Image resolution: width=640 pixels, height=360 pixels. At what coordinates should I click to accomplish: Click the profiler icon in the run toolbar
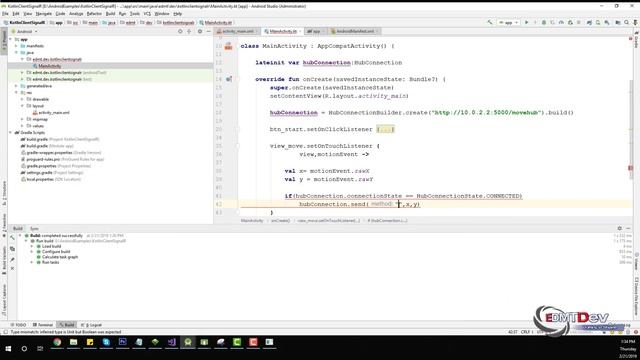[x=561, y=22]
